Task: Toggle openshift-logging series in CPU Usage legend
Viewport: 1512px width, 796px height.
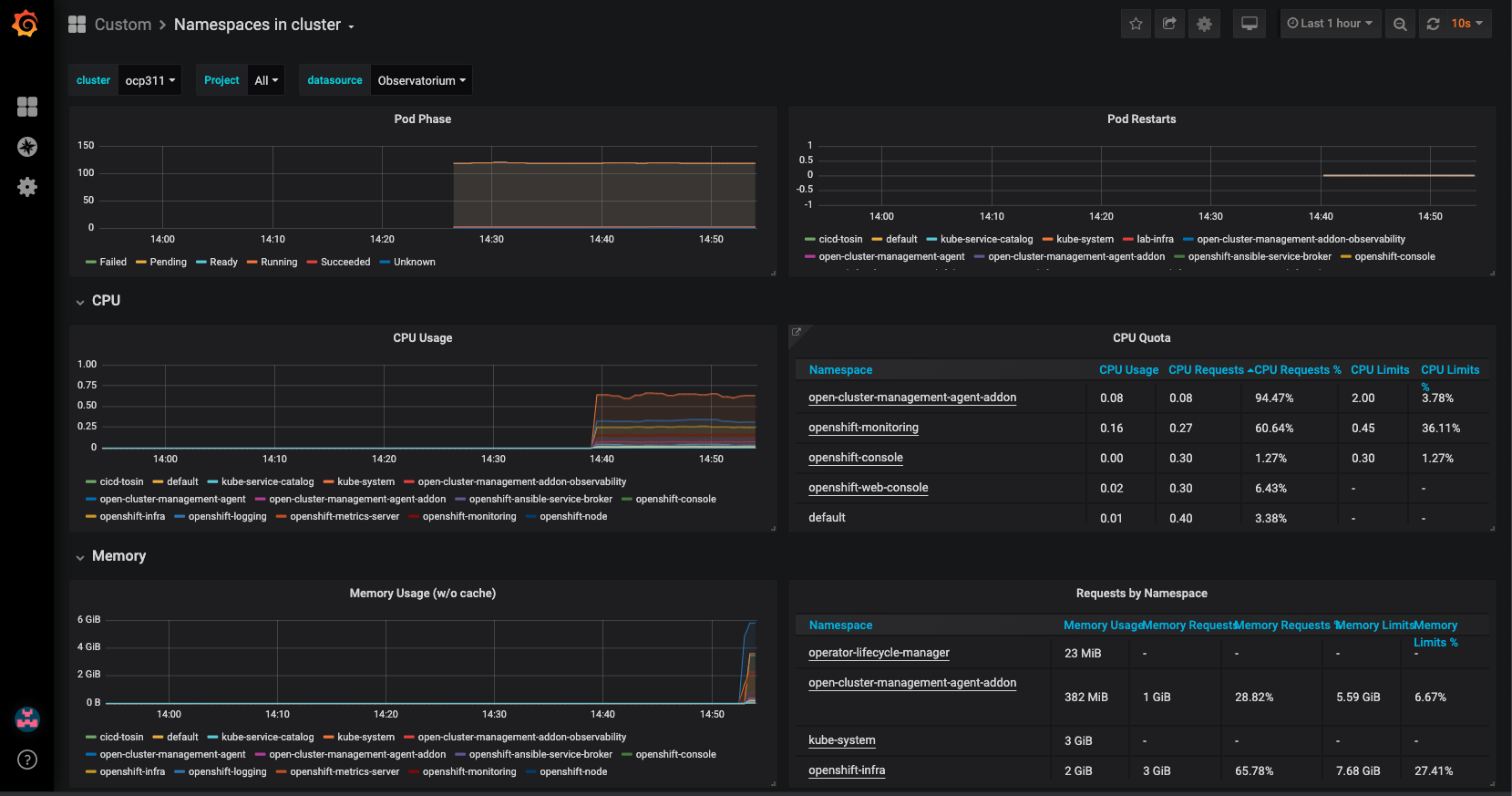Action: click(x=227, y=517)
